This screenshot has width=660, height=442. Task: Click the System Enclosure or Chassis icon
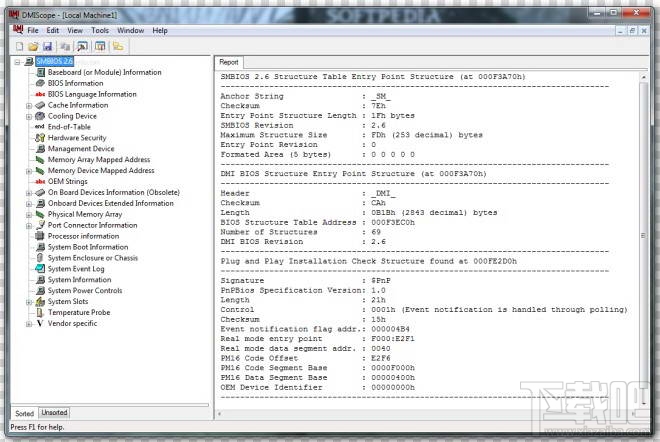[40, 258]
